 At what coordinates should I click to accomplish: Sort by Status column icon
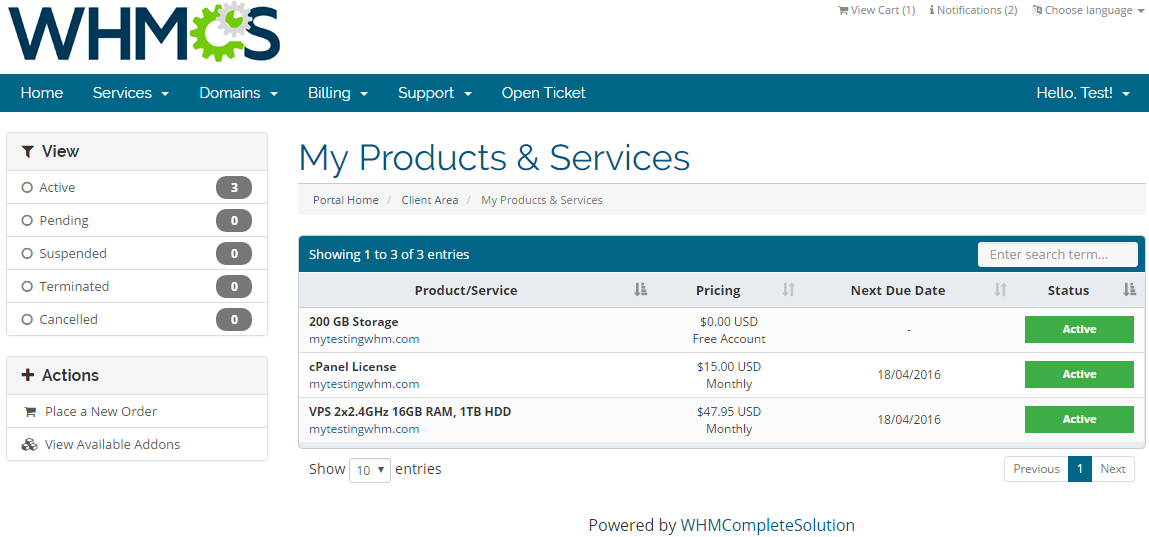[x=1129, y=290]
